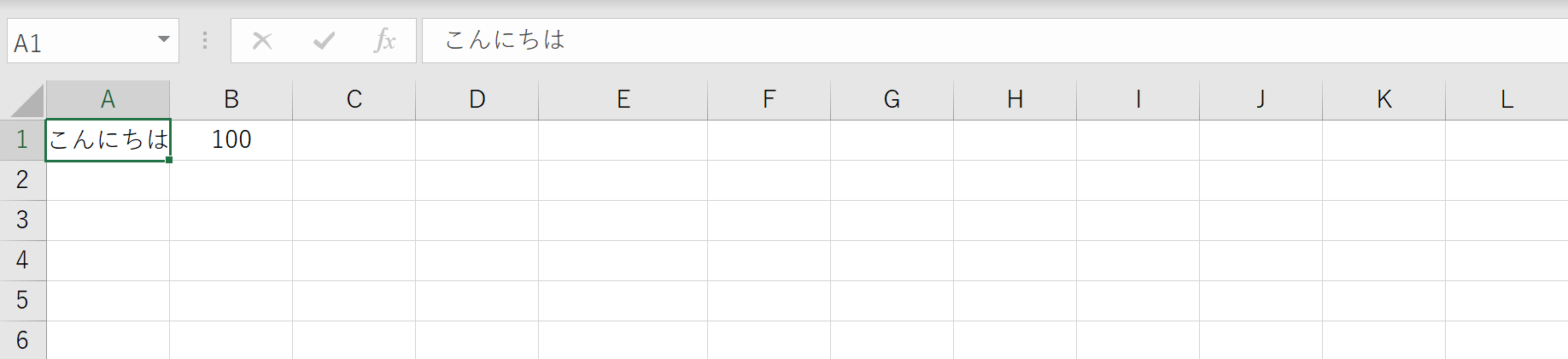Select row 4 header
This screenshot has width=1568, height=359.
pyautogui.click(x=23, y=261)
